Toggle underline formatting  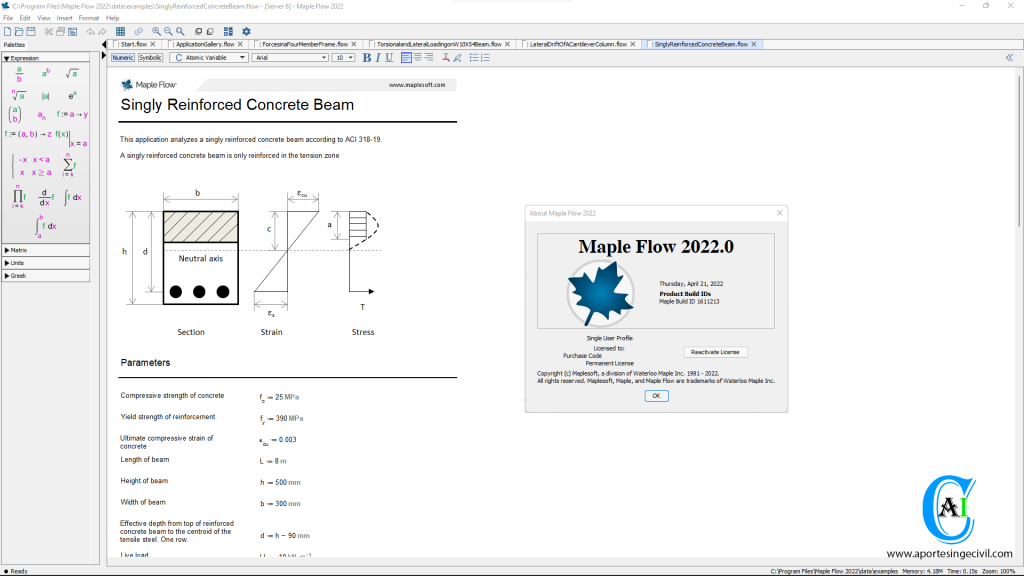389,58
